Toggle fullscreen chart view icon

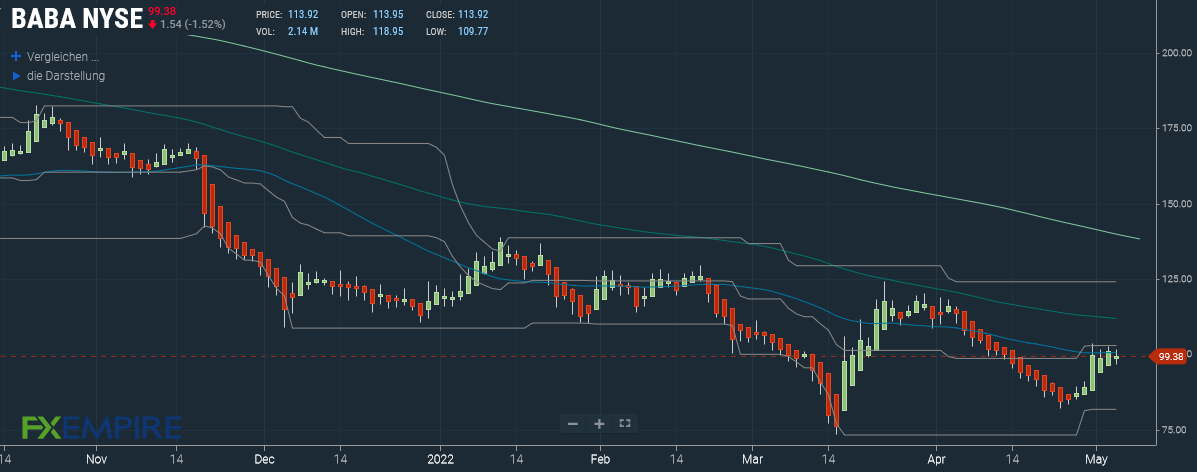(x=624, y=423)
